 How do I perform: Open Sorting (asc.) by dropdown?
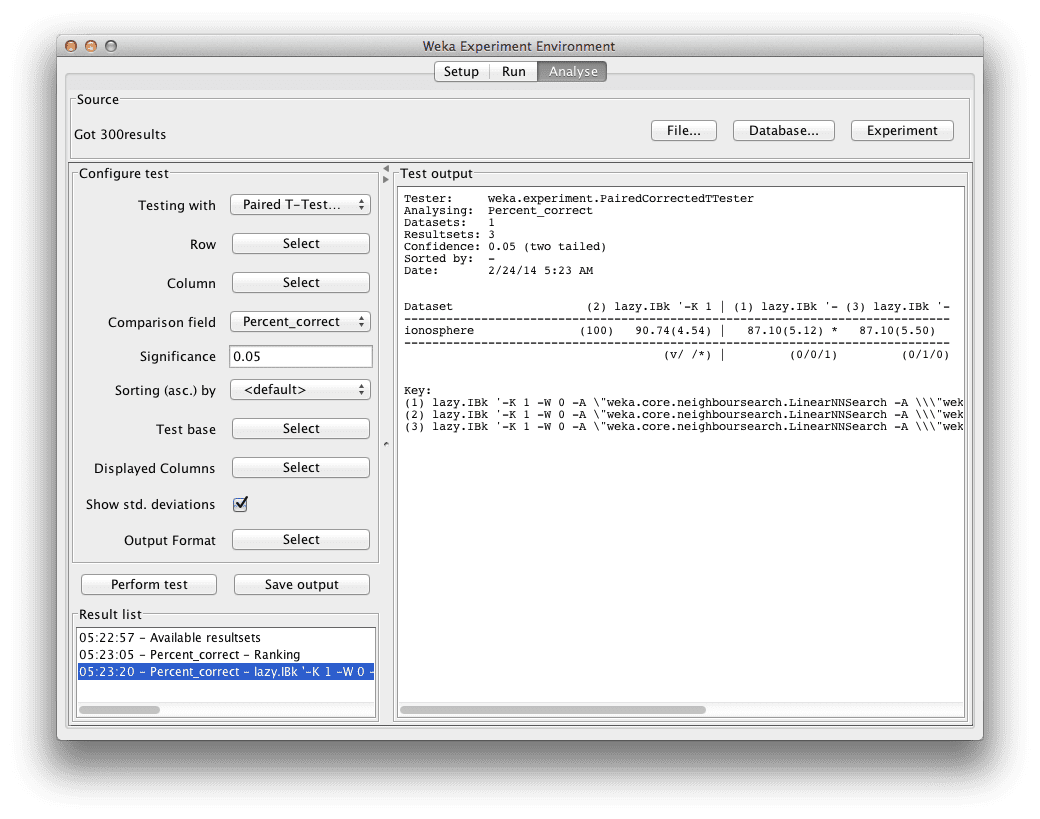tap(300, 390)
